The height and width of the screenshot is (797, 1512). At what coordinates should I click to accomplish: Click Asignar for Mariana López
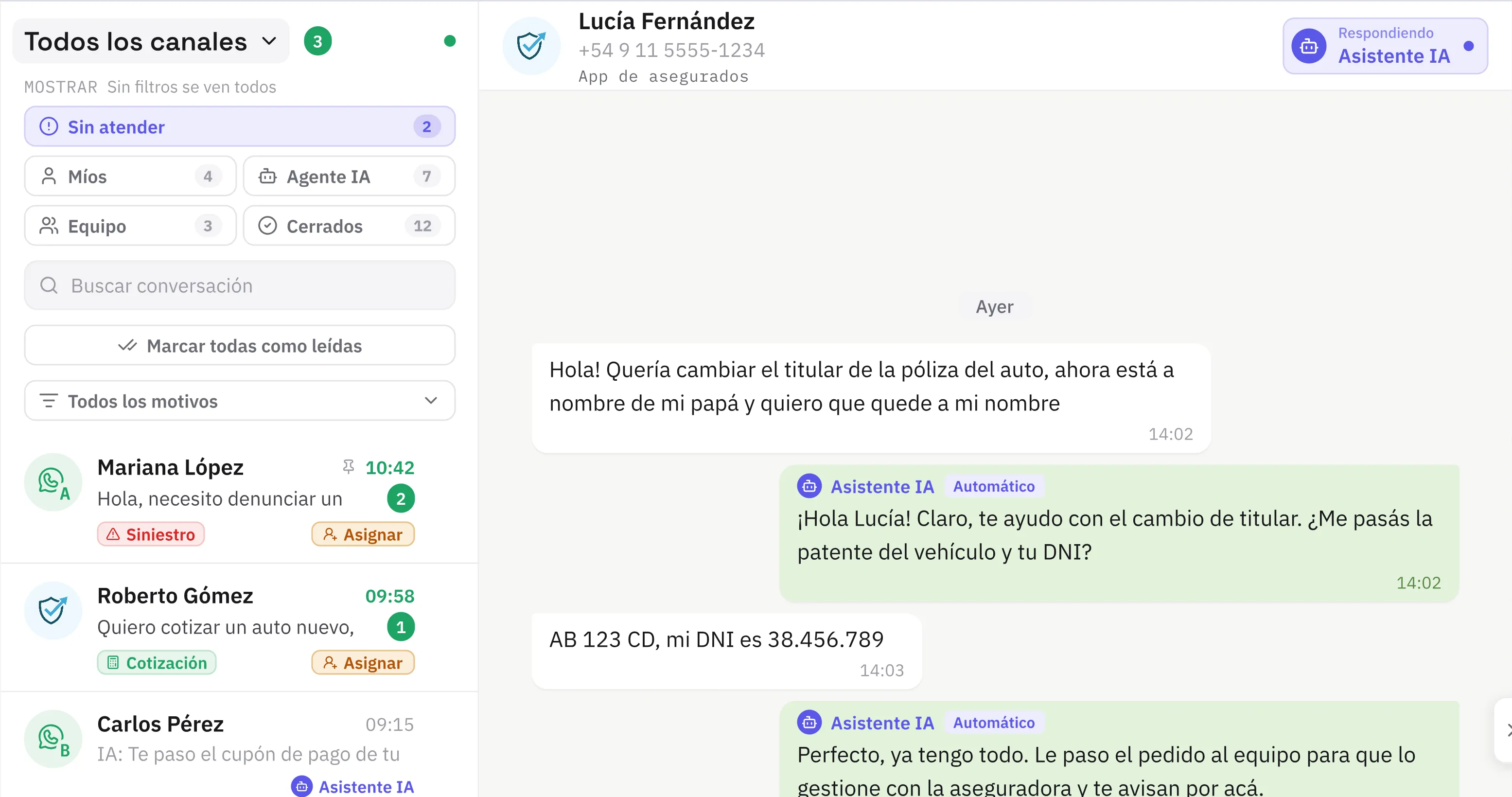[363, 534]
